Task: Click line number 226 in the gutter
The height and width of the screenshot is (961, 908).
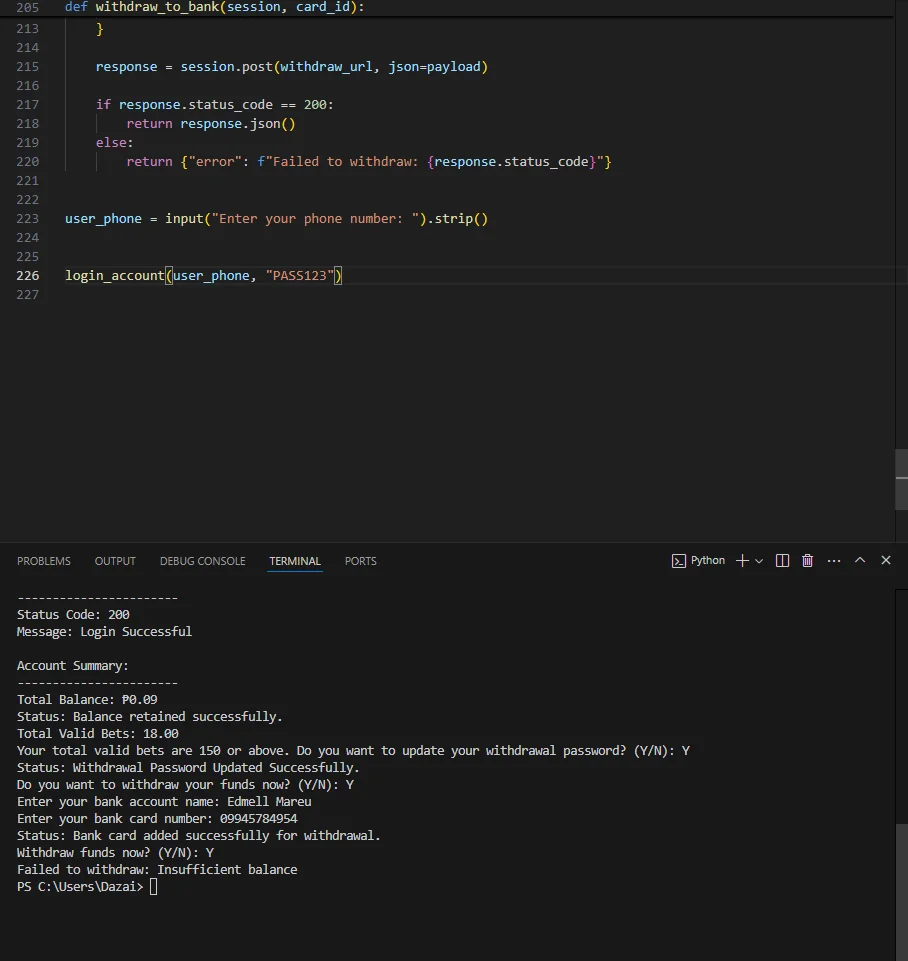Action: 28,276
